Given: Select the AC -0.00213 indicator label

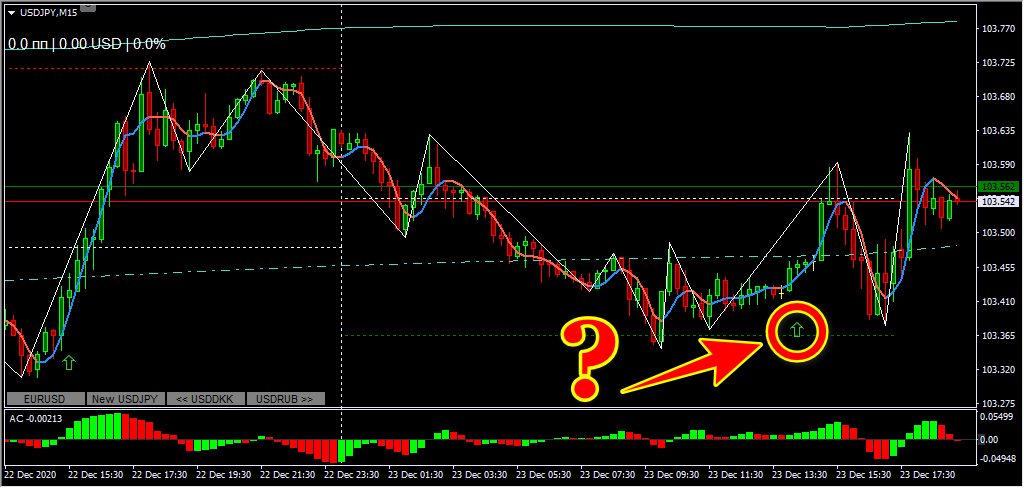Looking at the screenshot, I should coord(36,419).
